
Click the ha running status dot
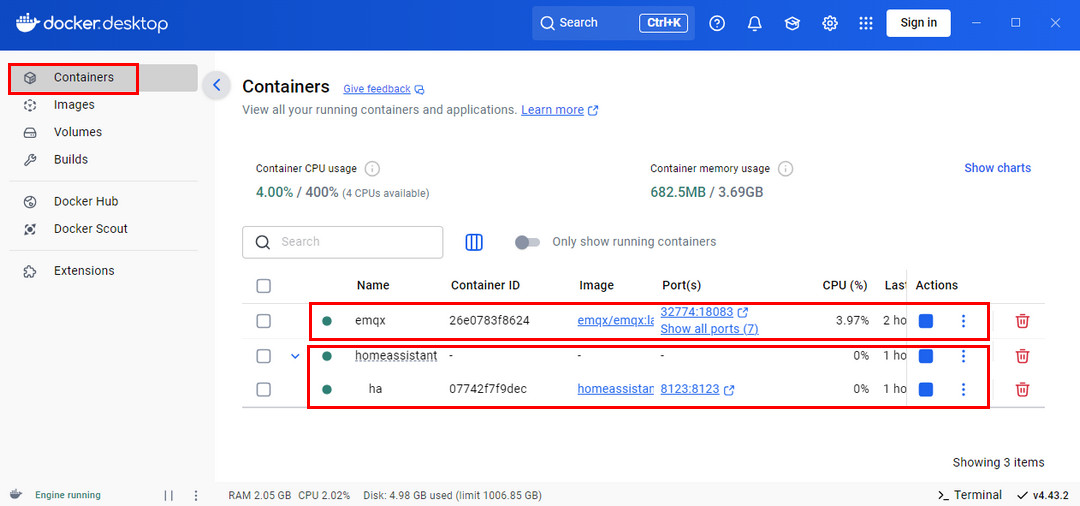point(327,390)
